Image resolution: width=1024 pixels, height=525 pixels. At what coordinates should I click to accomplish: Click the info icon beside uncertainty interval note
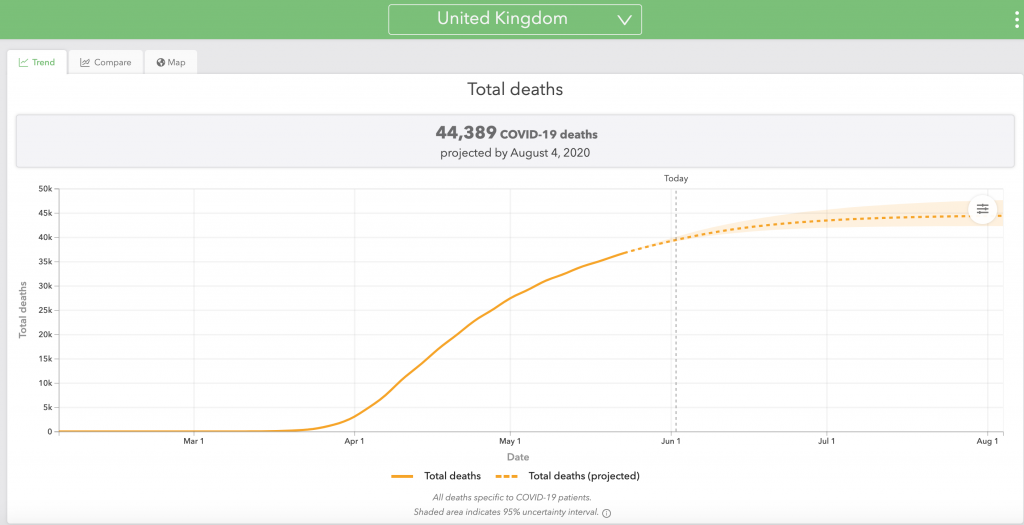pos(606,513)
